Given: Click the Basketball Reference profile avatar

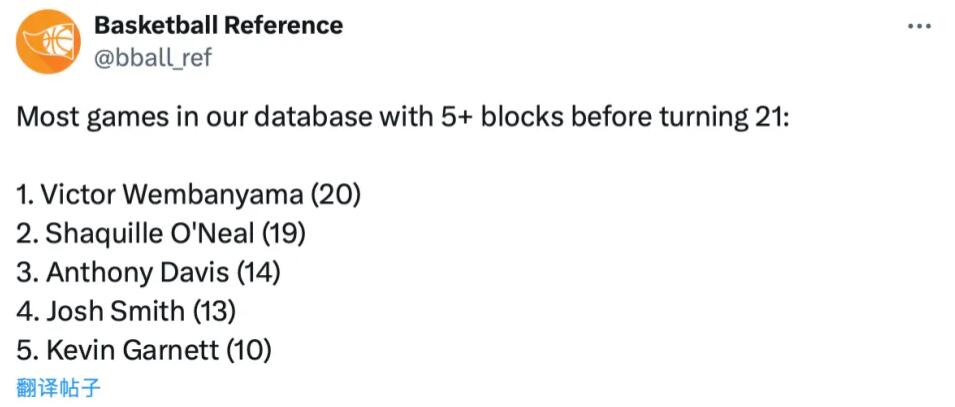Looking at the screenshot, I should [48, 41].
